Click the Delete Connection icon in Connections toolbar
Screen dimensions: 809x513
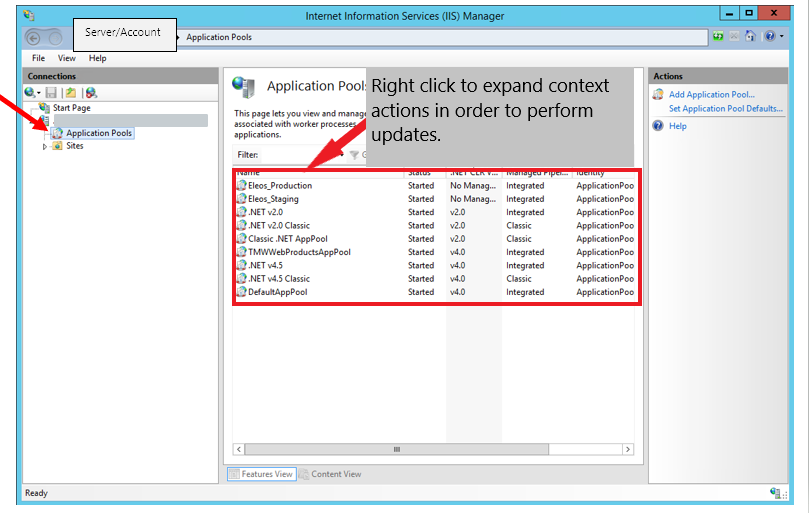pyautogui.click(x=91, y=92)
